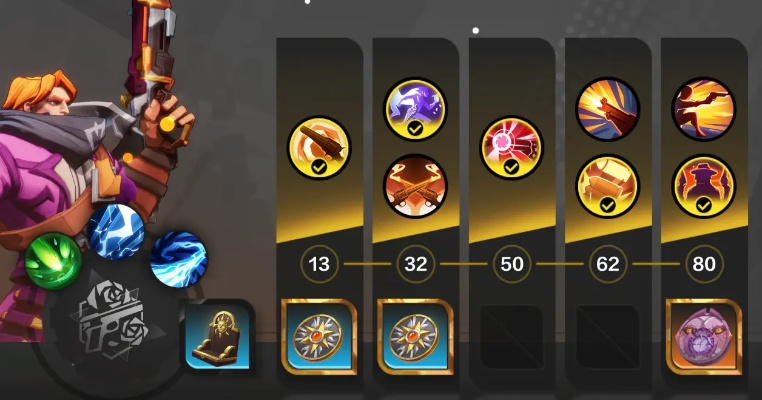Choose the purple slash talent at level 32
Viewport: 762px width, 400px height.
coord(415,109)
